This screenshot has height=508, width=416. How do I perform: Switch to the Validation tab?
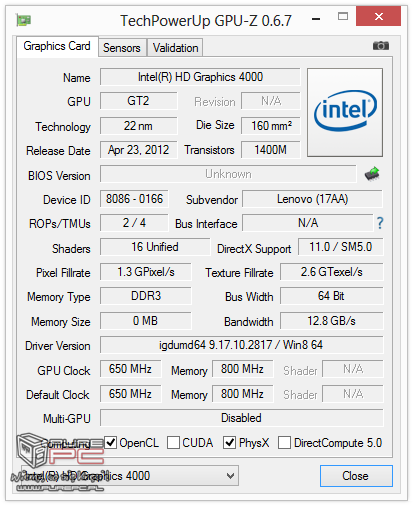[175, 48]
